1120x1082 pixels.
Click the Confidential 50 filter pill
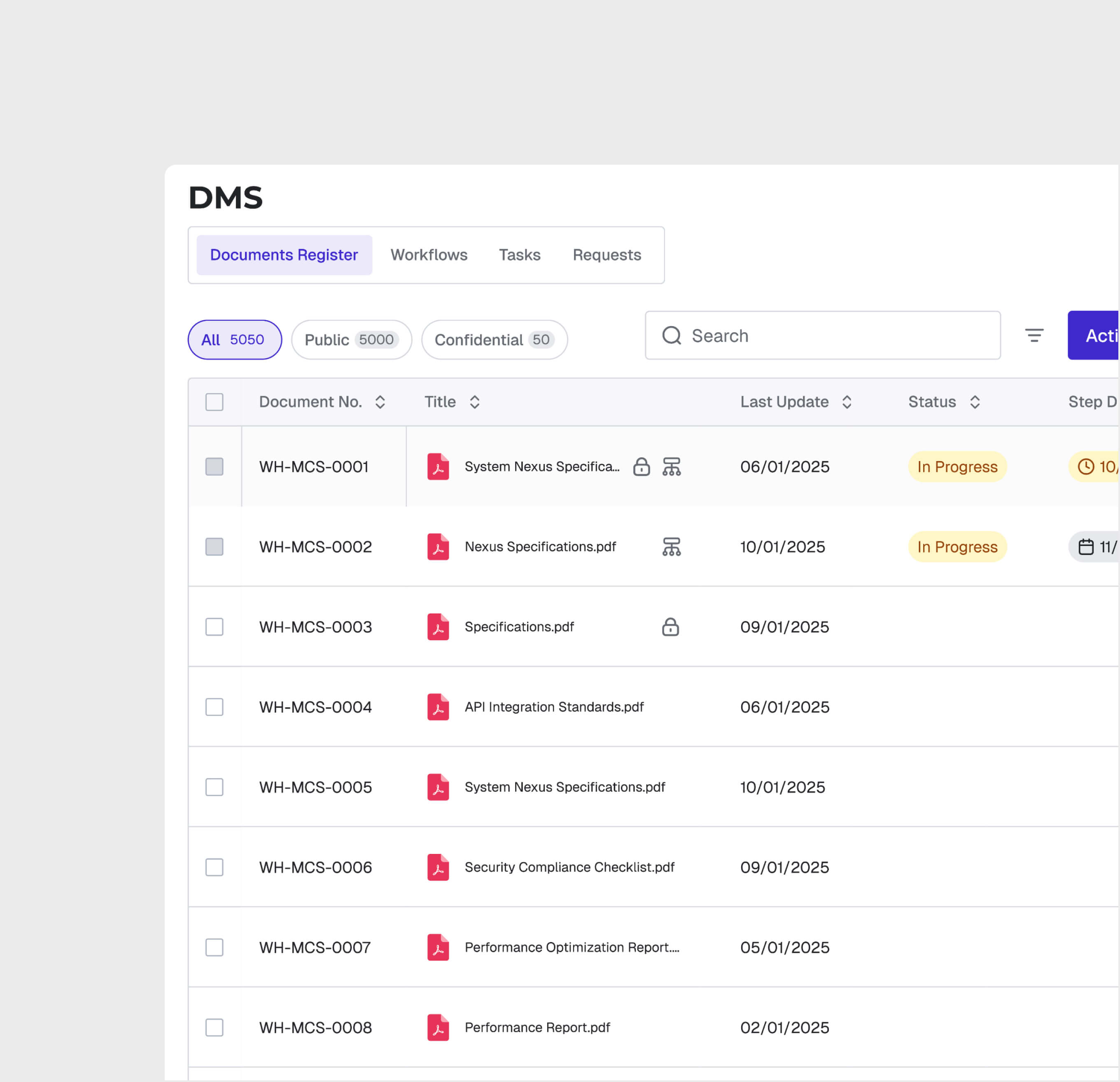point(494,339)
